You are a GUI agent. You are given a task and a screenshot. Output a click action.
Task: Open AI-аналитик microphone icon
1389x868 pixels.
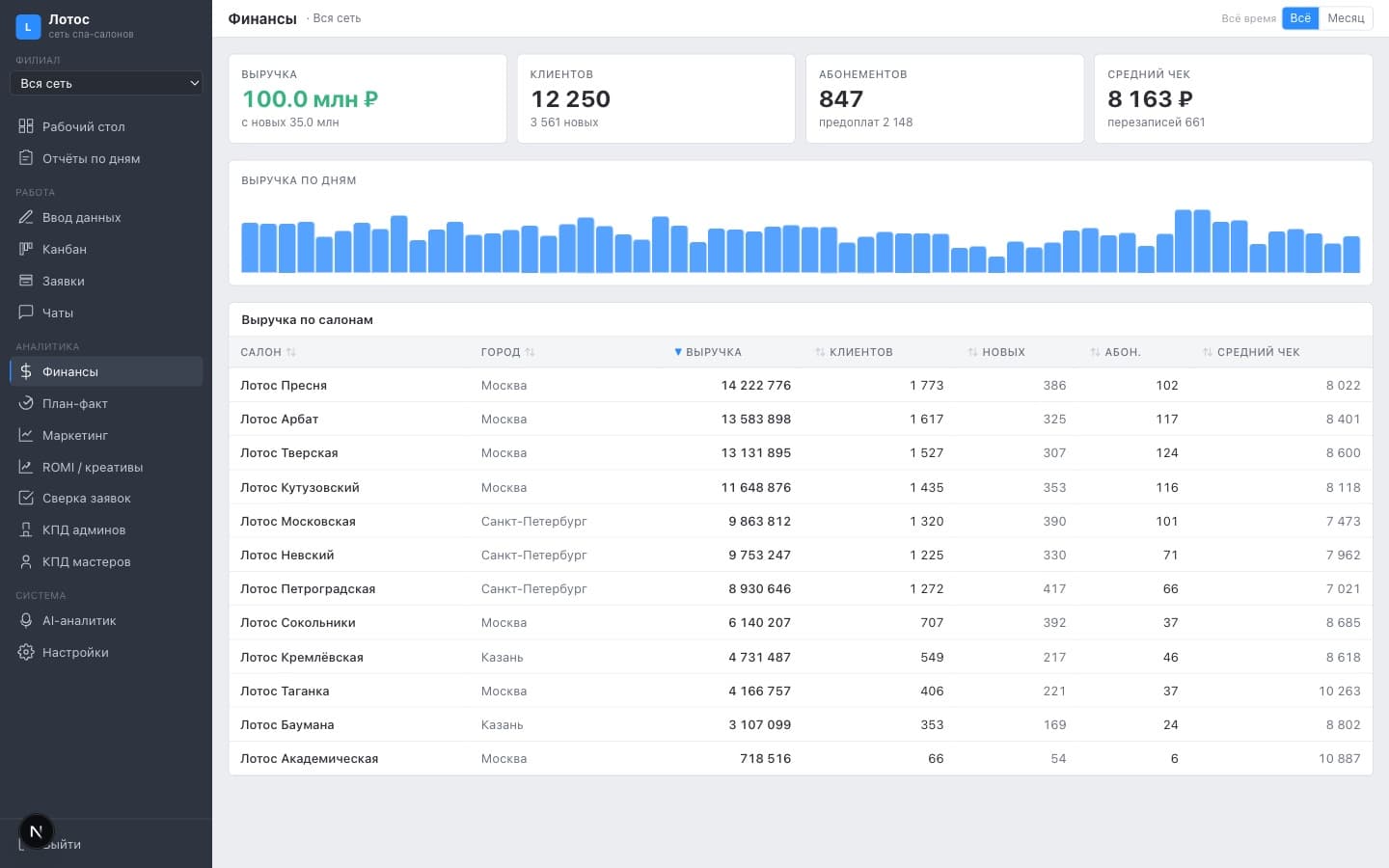pyautogui.click(x=26, y=620)
